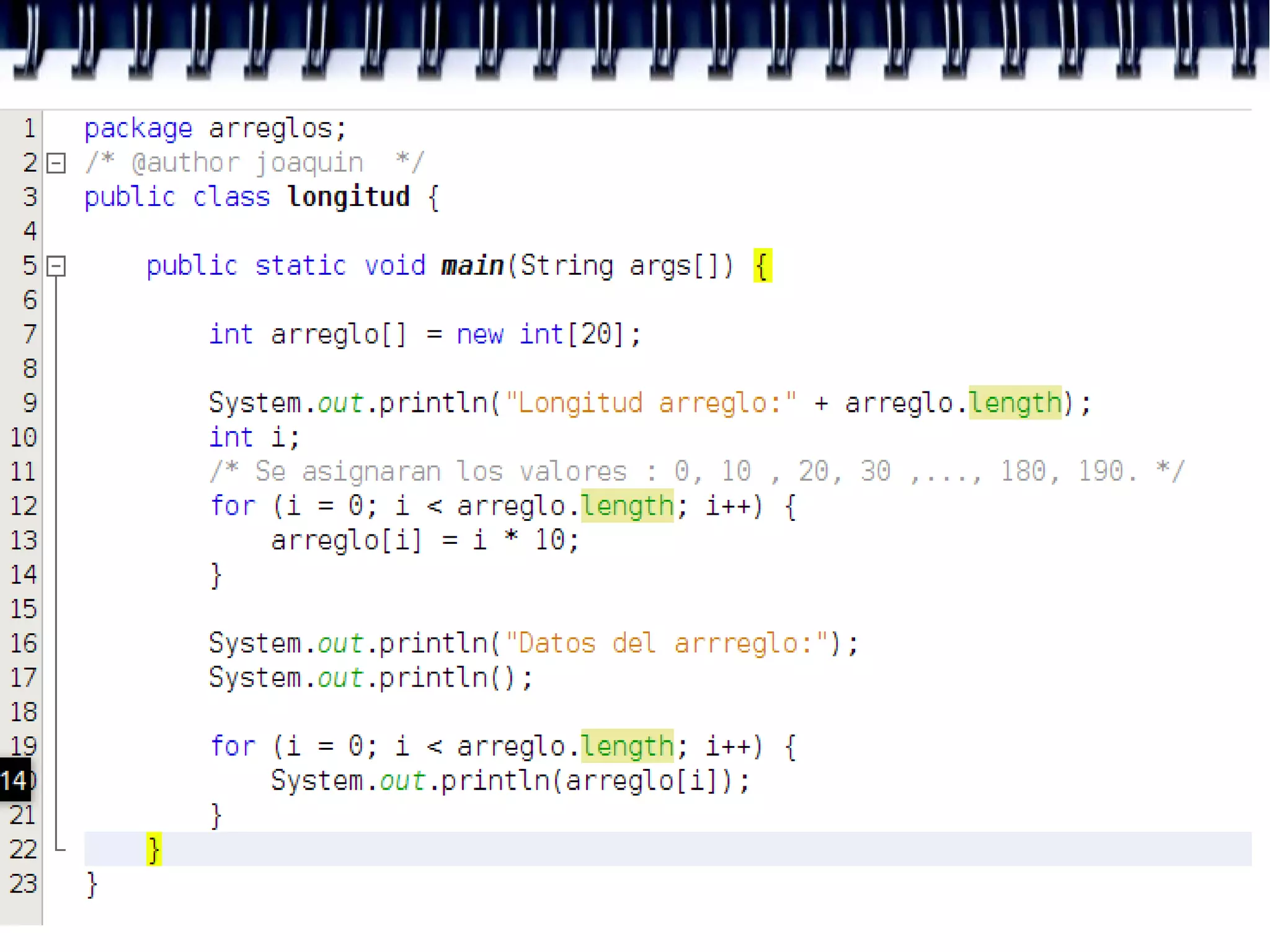
Task: Click the class name longitud
Action: [349, 197]
